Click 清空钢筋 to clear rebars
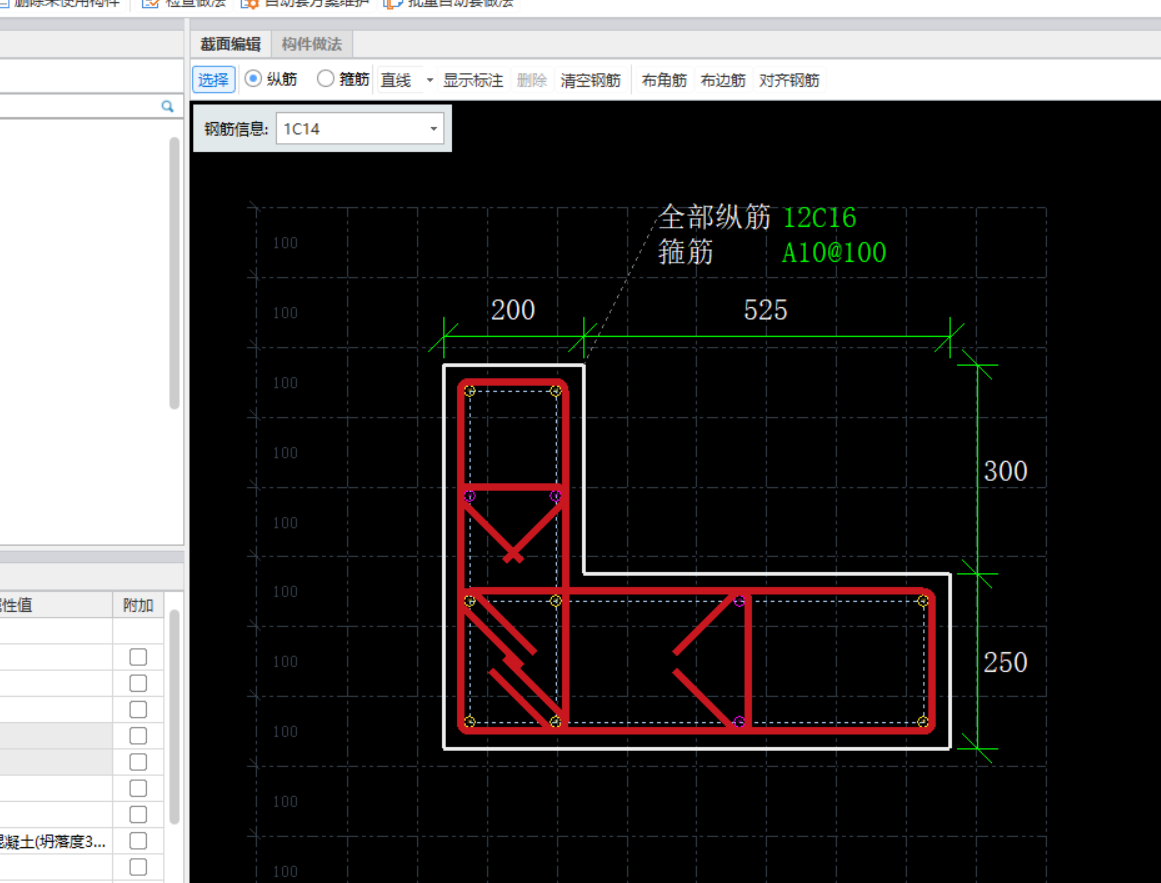This screenshot has height=883, width=1161. (590, 80)
